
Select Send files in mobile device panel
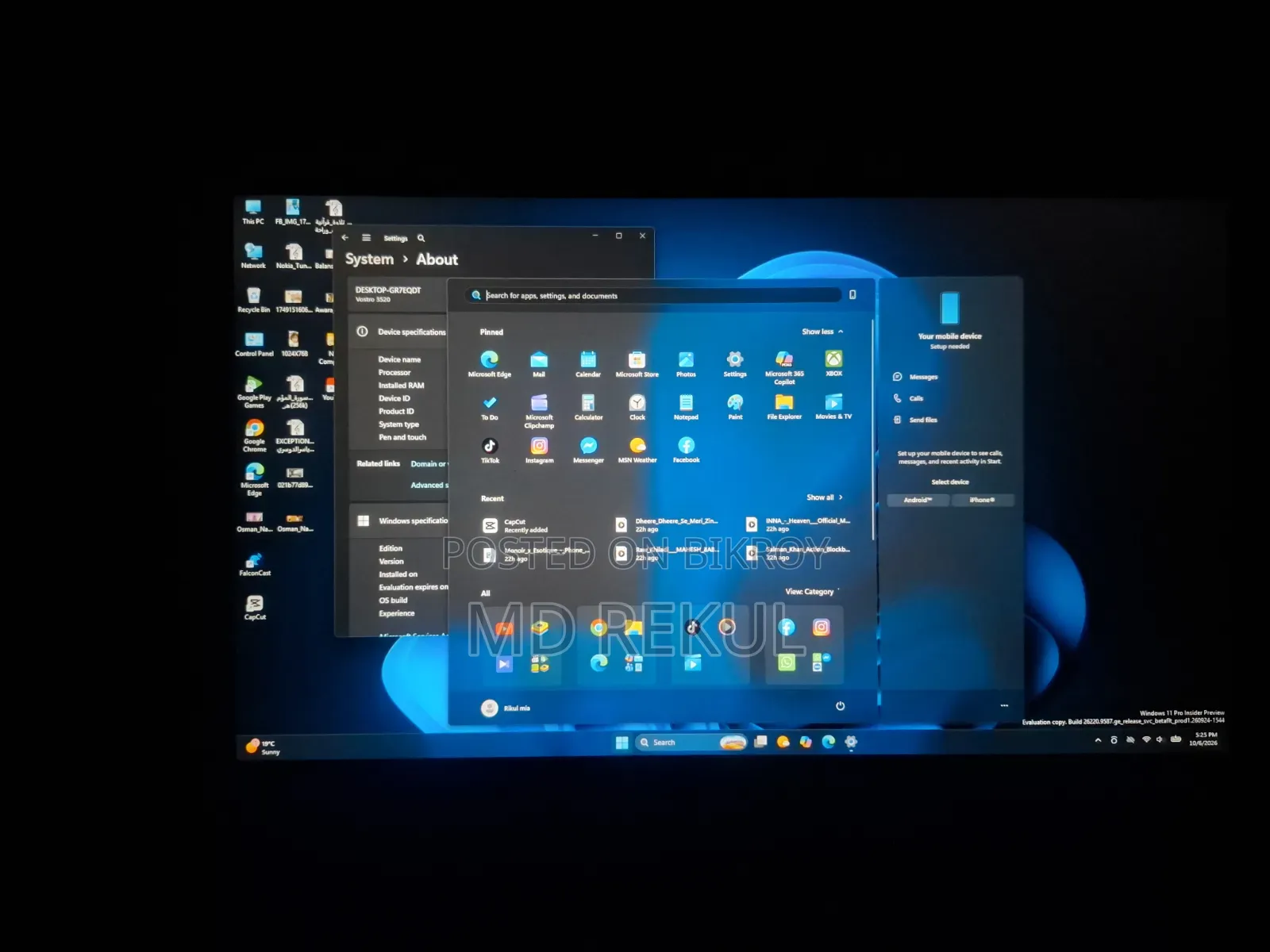[x=915, y=420]
